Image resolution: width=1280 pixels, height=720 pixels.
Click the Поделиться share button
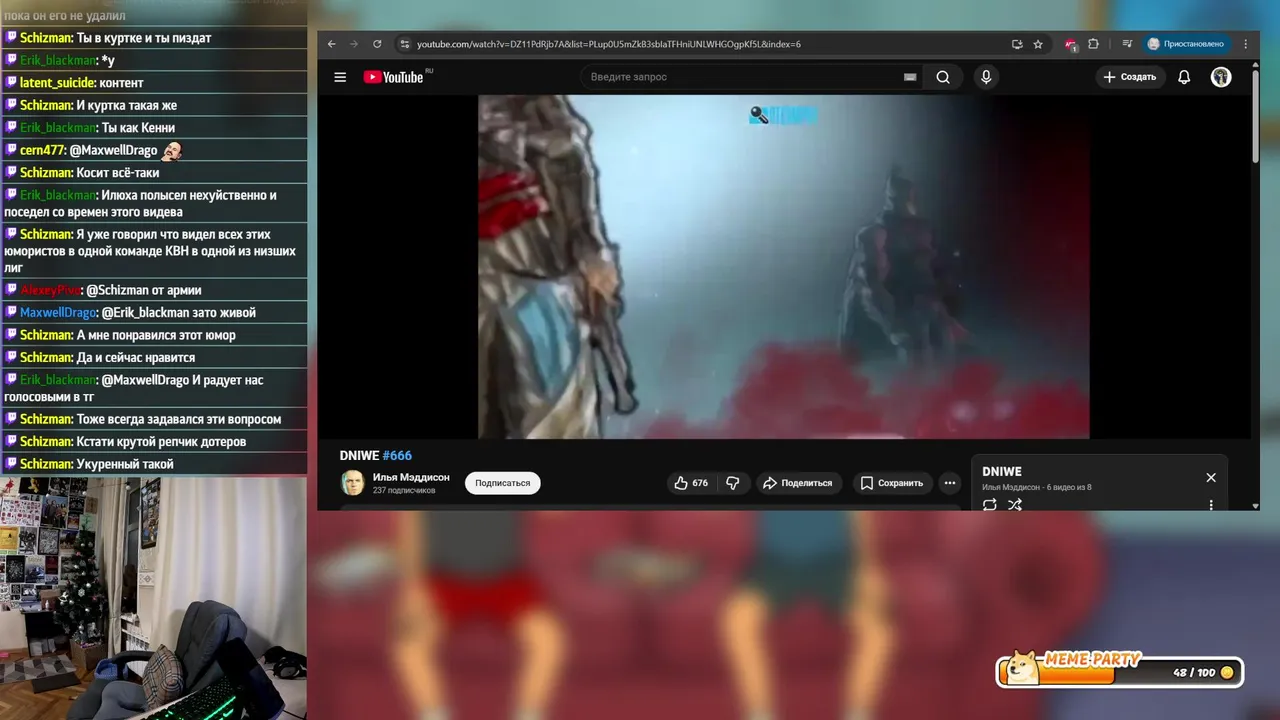tap(799, 483)
